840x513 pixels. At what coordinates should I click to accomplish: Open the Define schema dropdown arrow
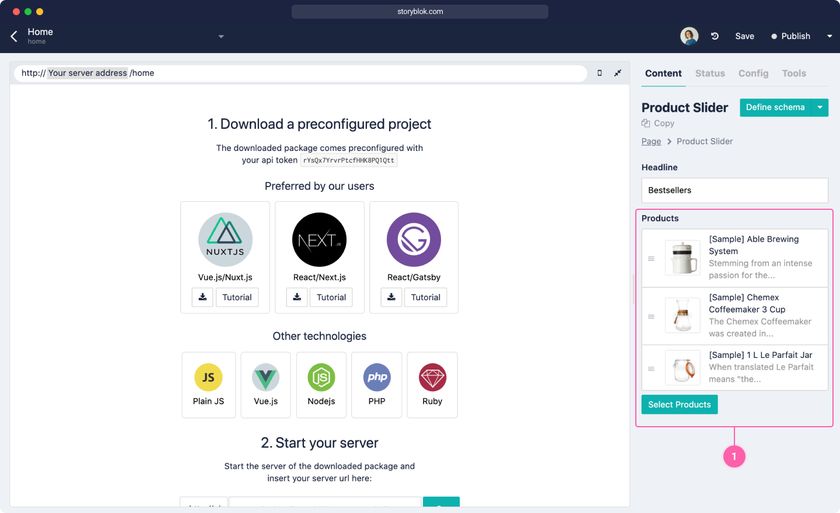tap(820, 107)
